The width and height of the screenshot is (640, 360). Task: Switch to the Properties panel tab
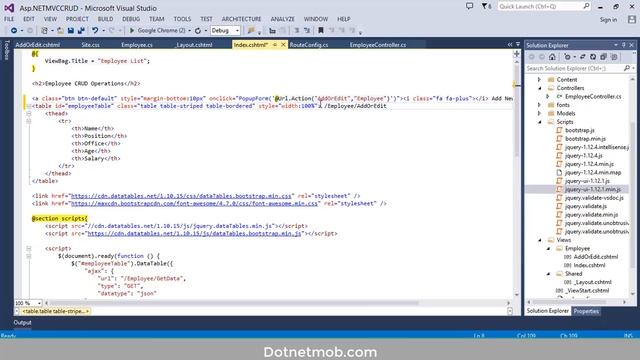pos(586,311)
